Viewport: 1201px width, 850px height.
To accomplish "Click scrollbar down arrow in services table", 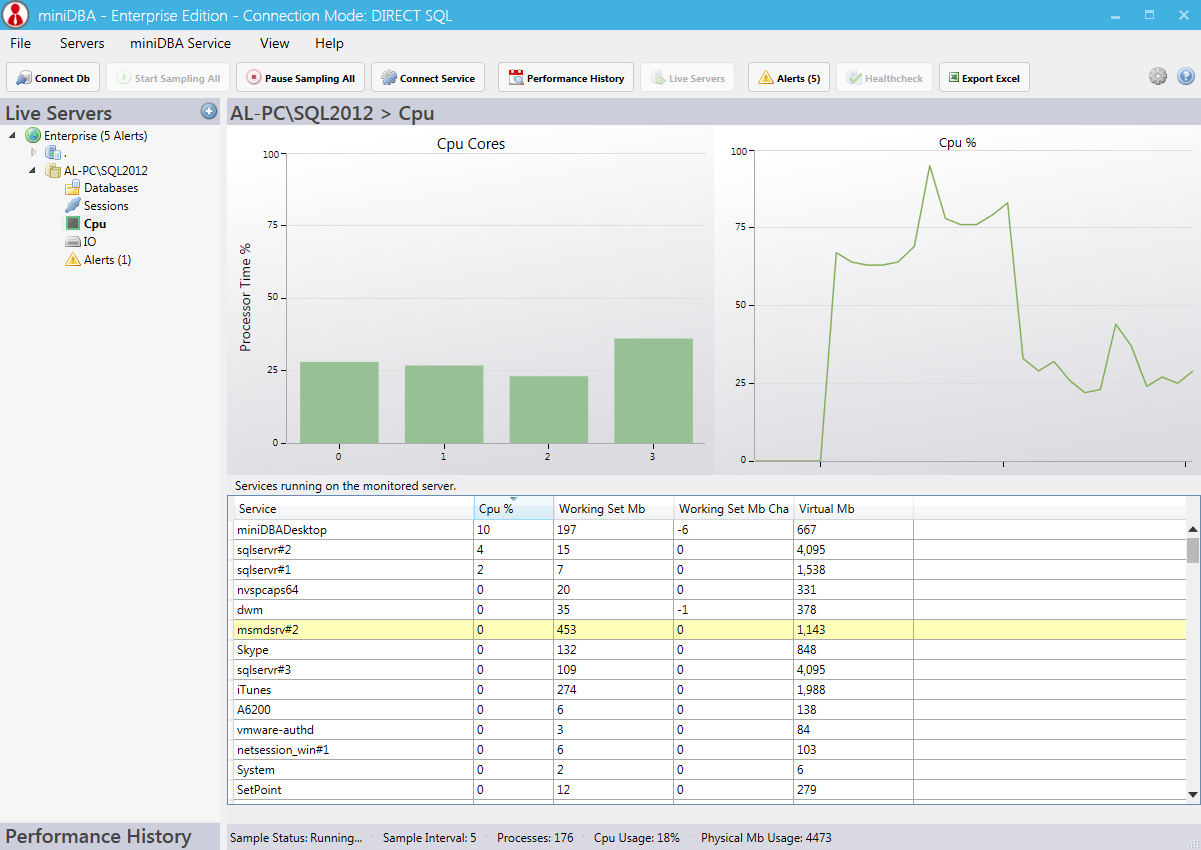I will [1192, 794].
